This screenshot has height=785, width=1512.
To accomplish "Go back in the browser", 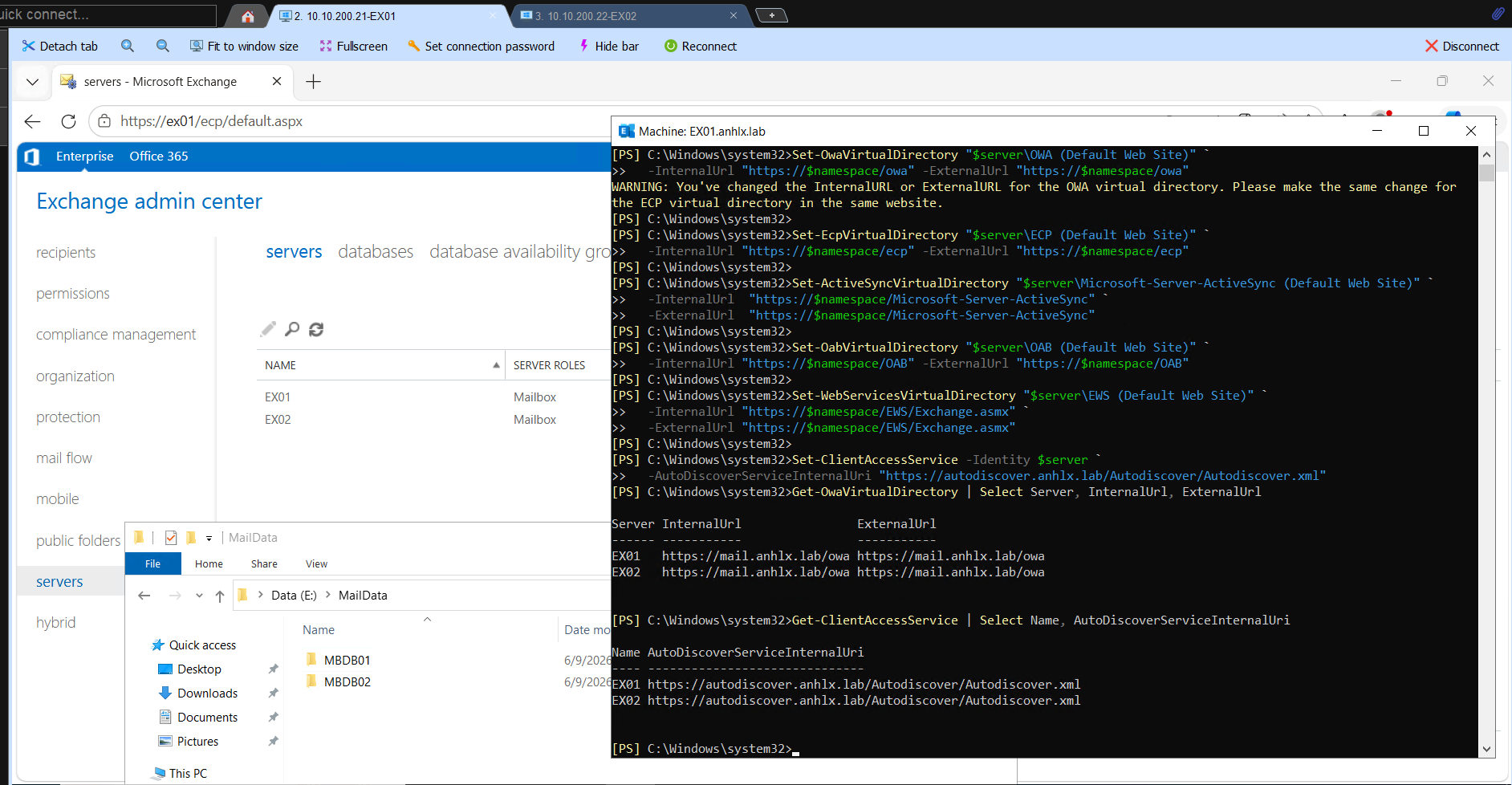I will pos(33,121).
